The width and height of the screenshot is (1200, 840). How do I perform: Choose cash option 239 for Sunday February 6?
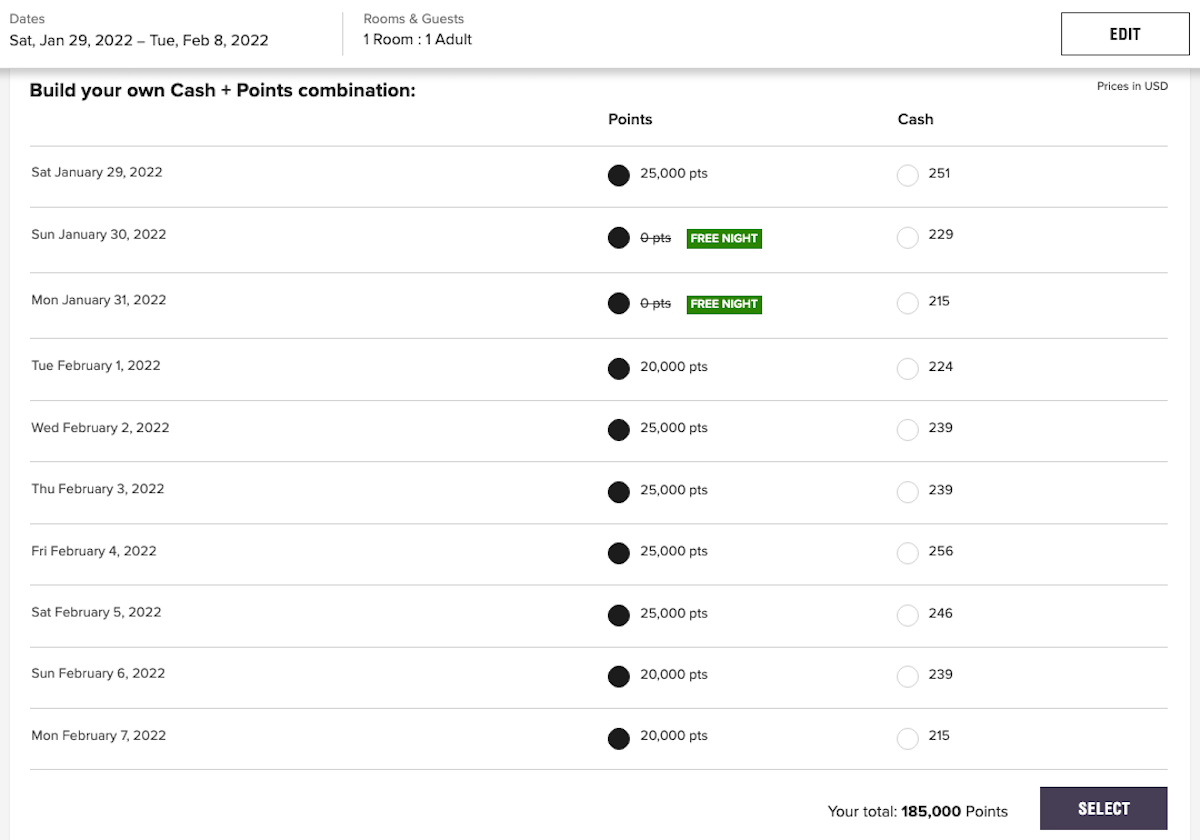point(907,676)
